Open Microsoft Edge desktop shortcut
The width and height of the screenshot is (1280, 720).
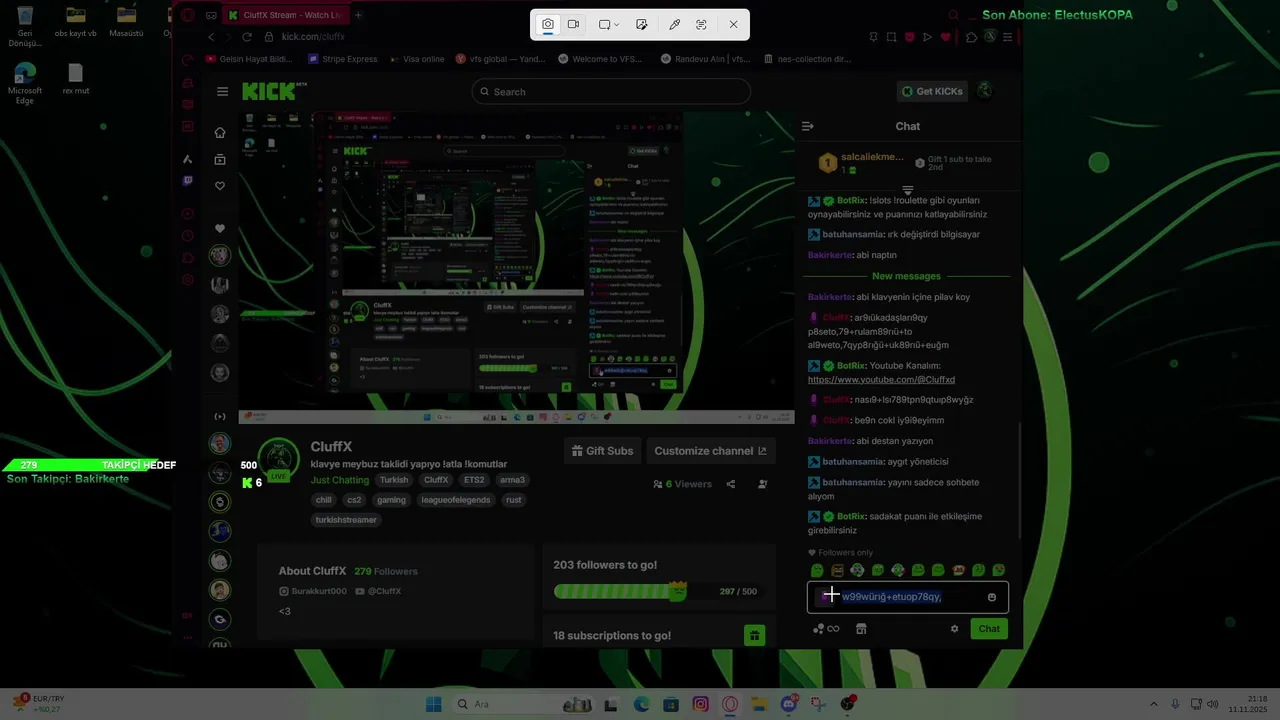[25, 84]
